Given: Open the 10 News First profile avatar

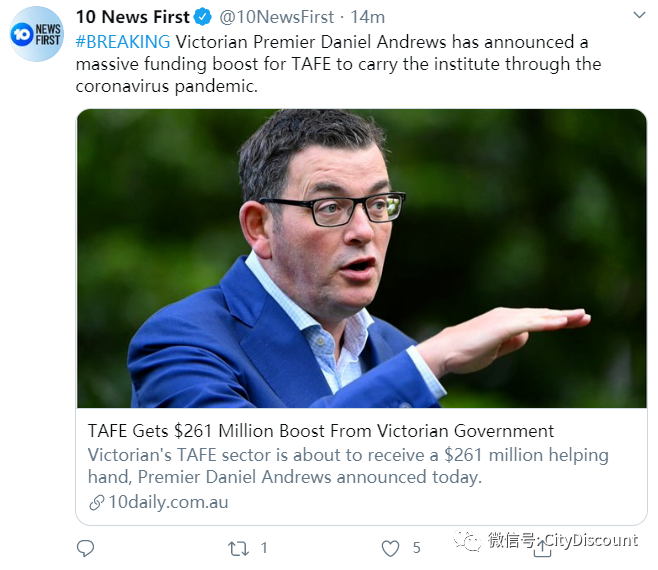Looking at the screenshot, I should (37, 34).
